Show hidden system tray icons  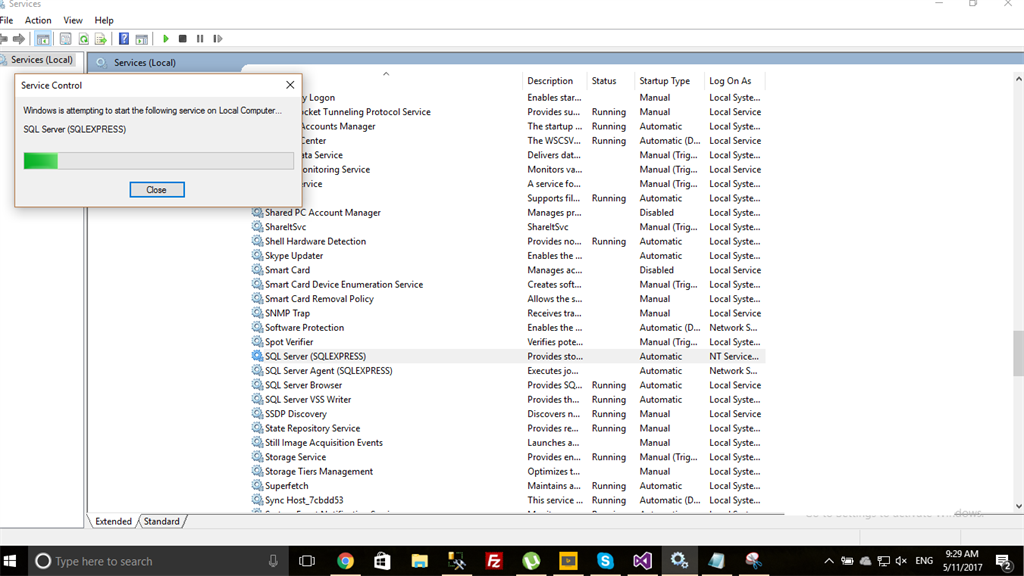click(x=829, y=561)
